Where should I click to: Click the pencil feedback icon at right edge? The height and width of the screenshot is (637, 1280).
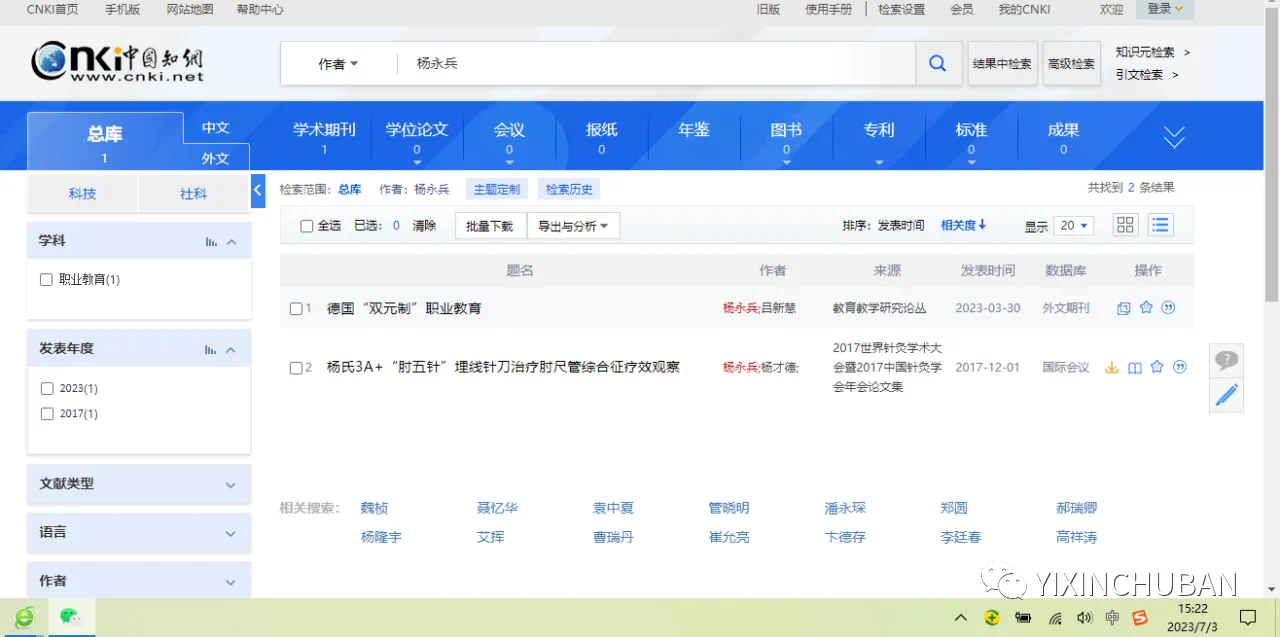[1226, 395]
